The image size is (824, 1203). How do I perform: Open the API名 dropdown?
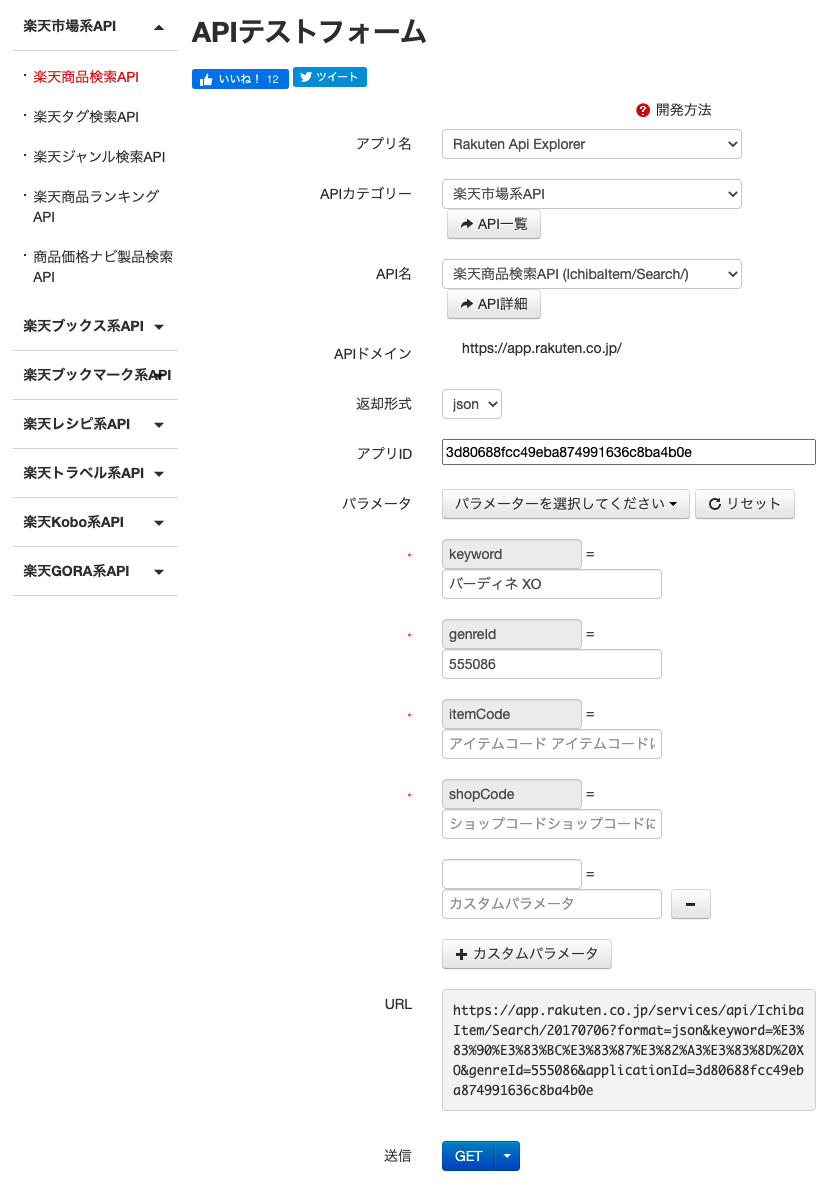point(591,273)
